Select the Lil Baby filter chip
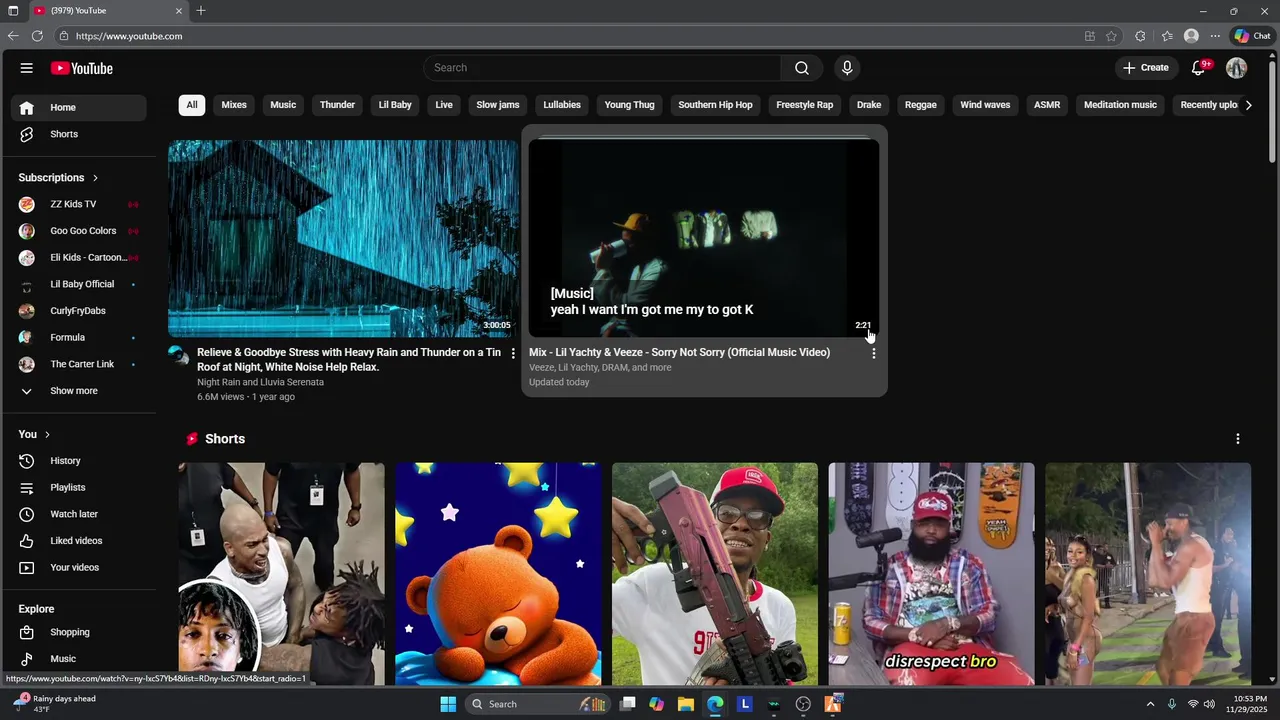1280x720 pixels. pos(395,105)
